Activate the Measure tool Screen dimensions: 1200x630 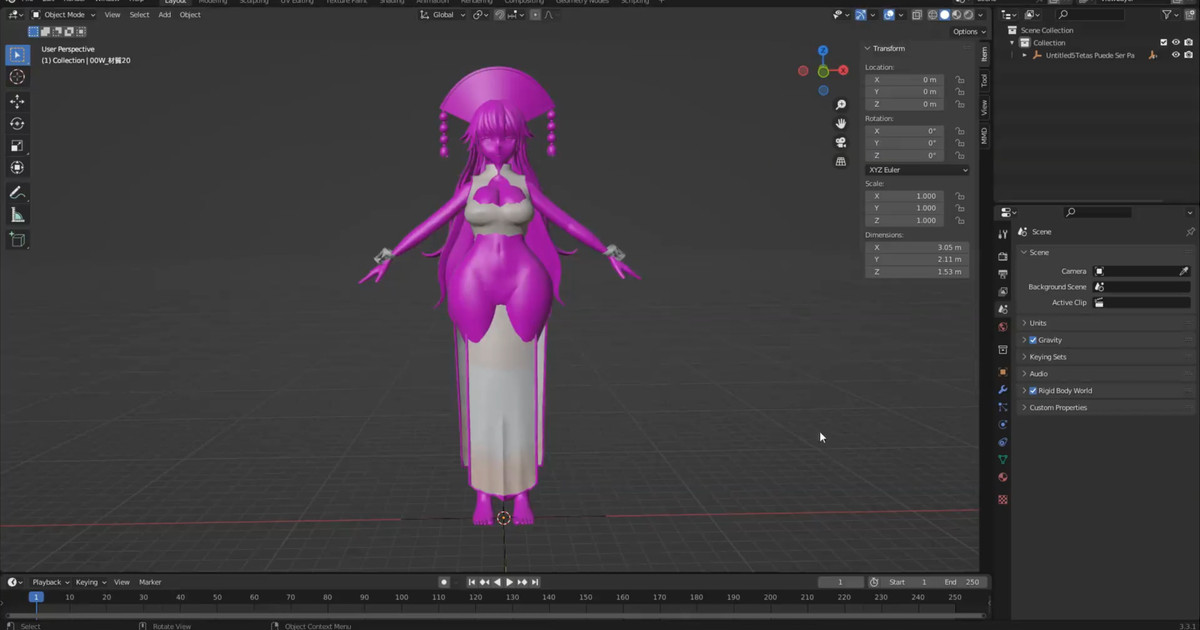(17, 215)
